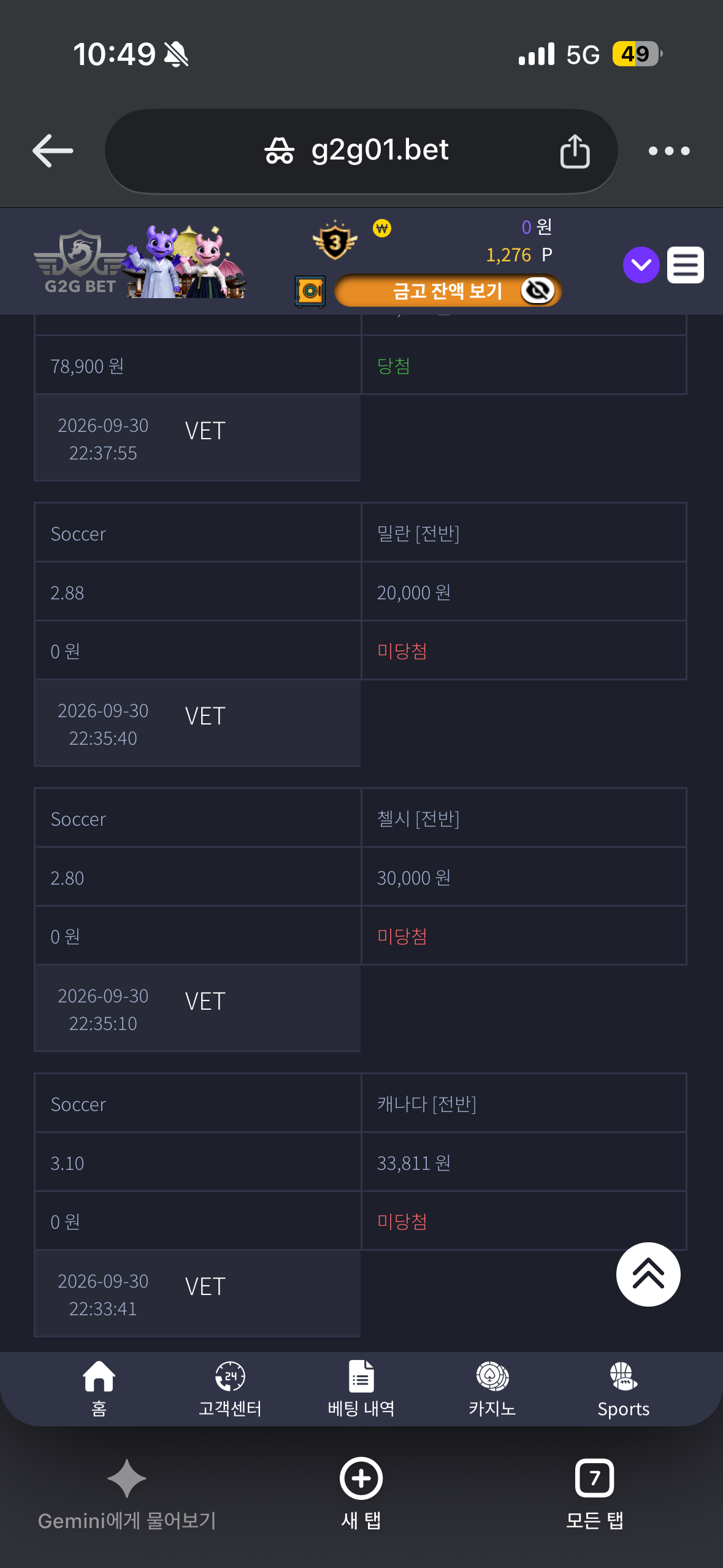Open the safe vault icon
This screenshot has height=1568, width=723.
(x=310, y=291)
